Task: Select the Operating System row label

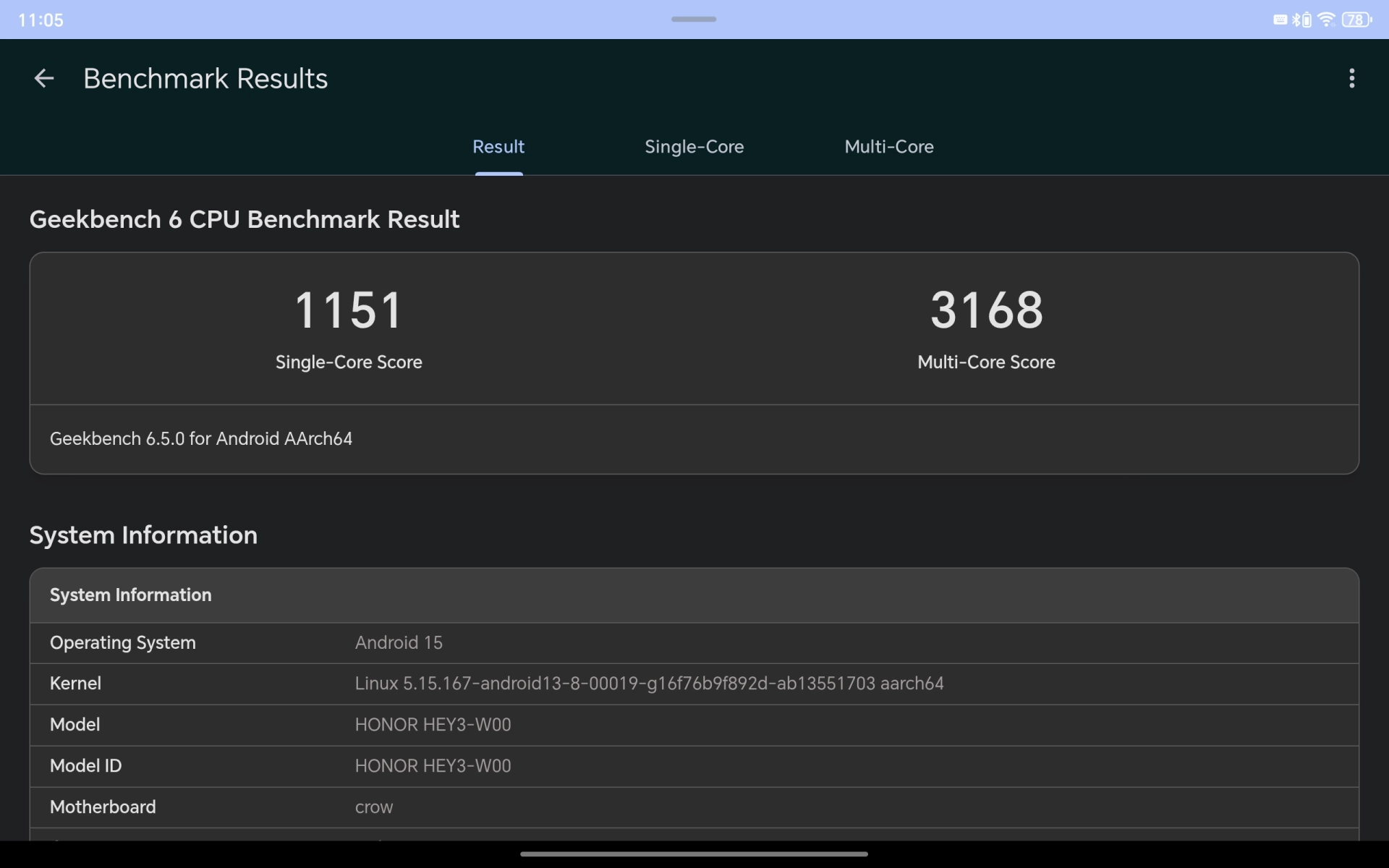Action: click(123, 642)
